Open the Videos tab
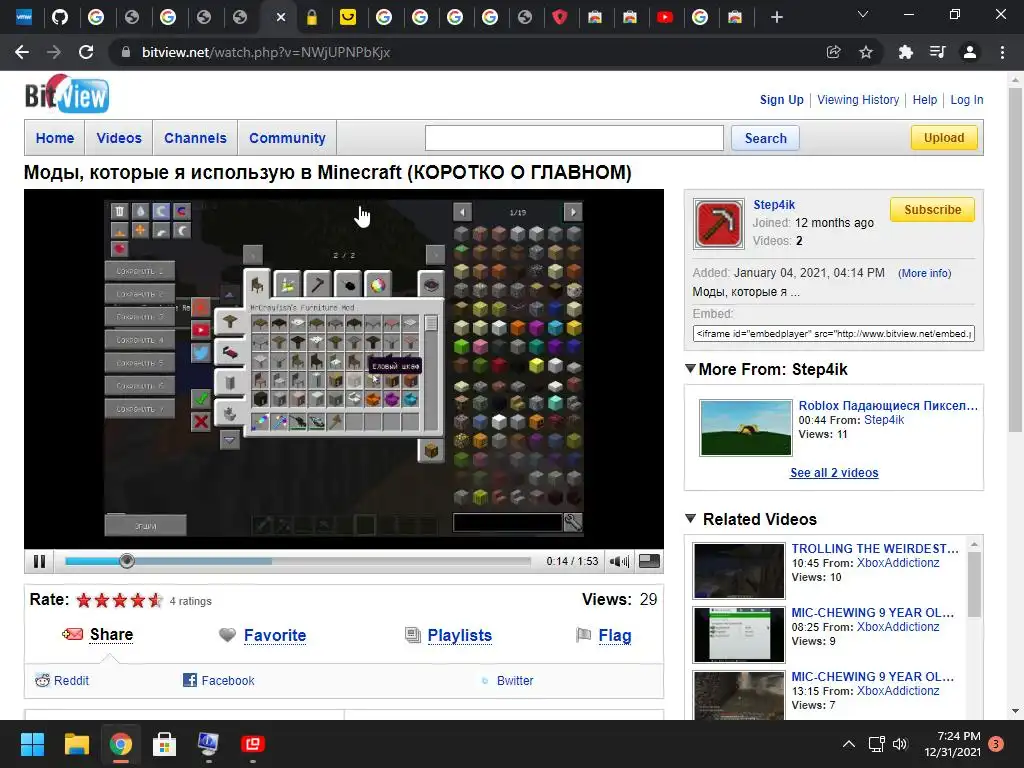1024x768 pixels. pos(119,138)
